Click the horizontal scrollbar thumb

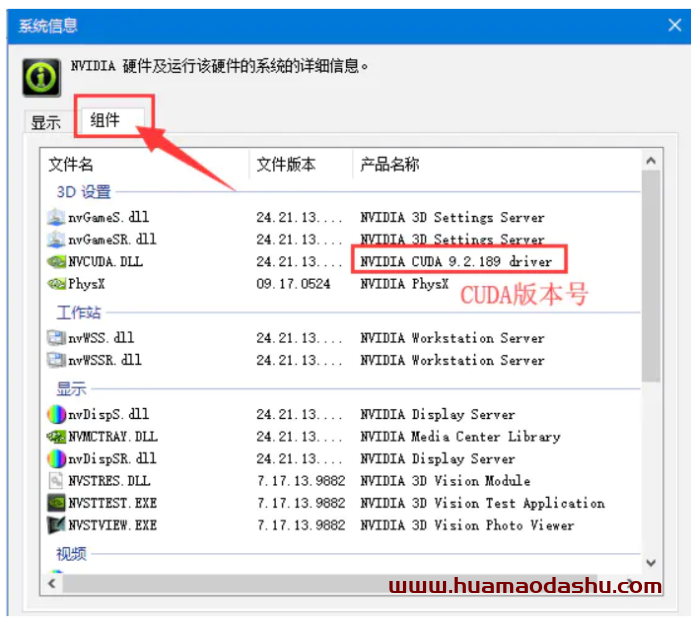pos(330,583)
